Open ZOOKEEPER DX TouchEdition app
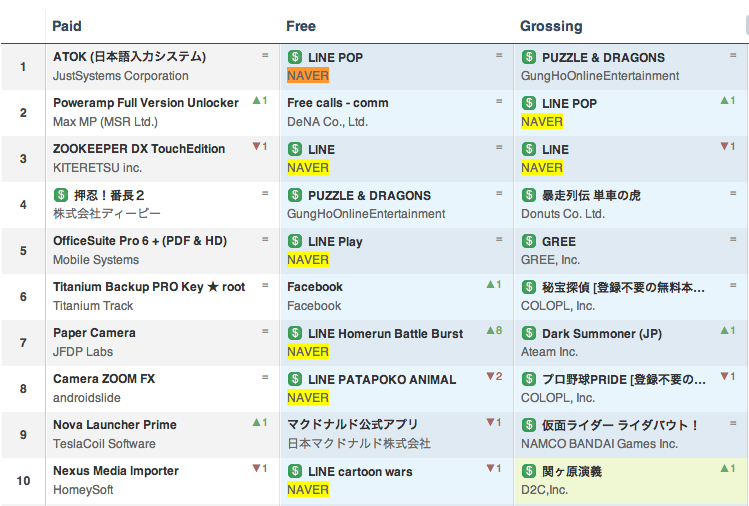 pyautogui.click(x=139, y=149)
